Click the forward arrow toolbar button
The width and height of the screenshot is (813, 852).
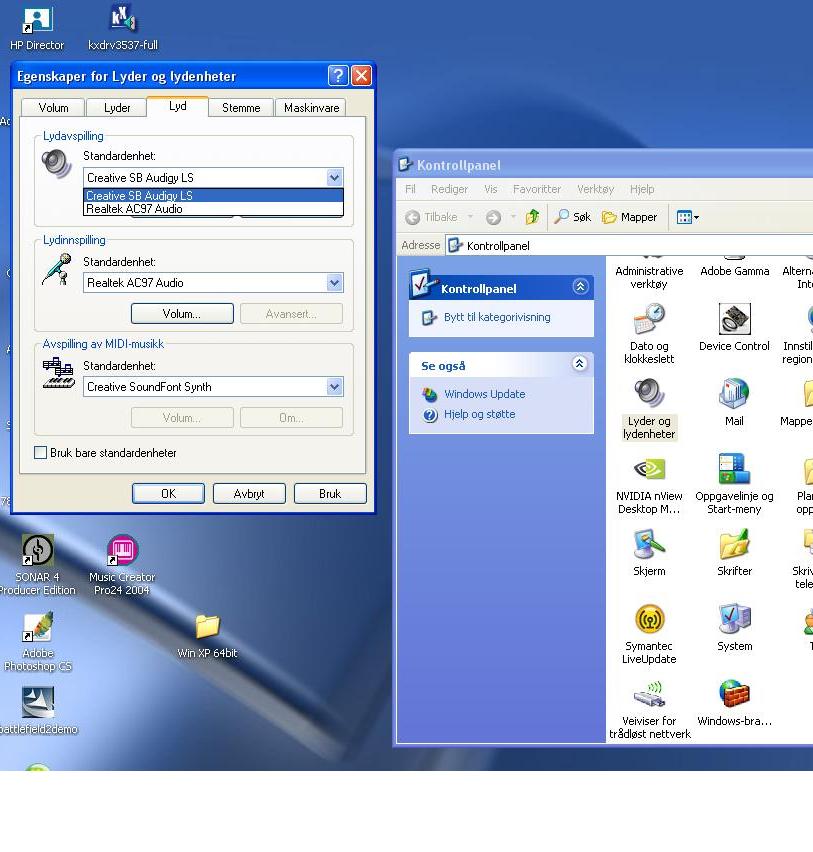[x=493, y=217]
